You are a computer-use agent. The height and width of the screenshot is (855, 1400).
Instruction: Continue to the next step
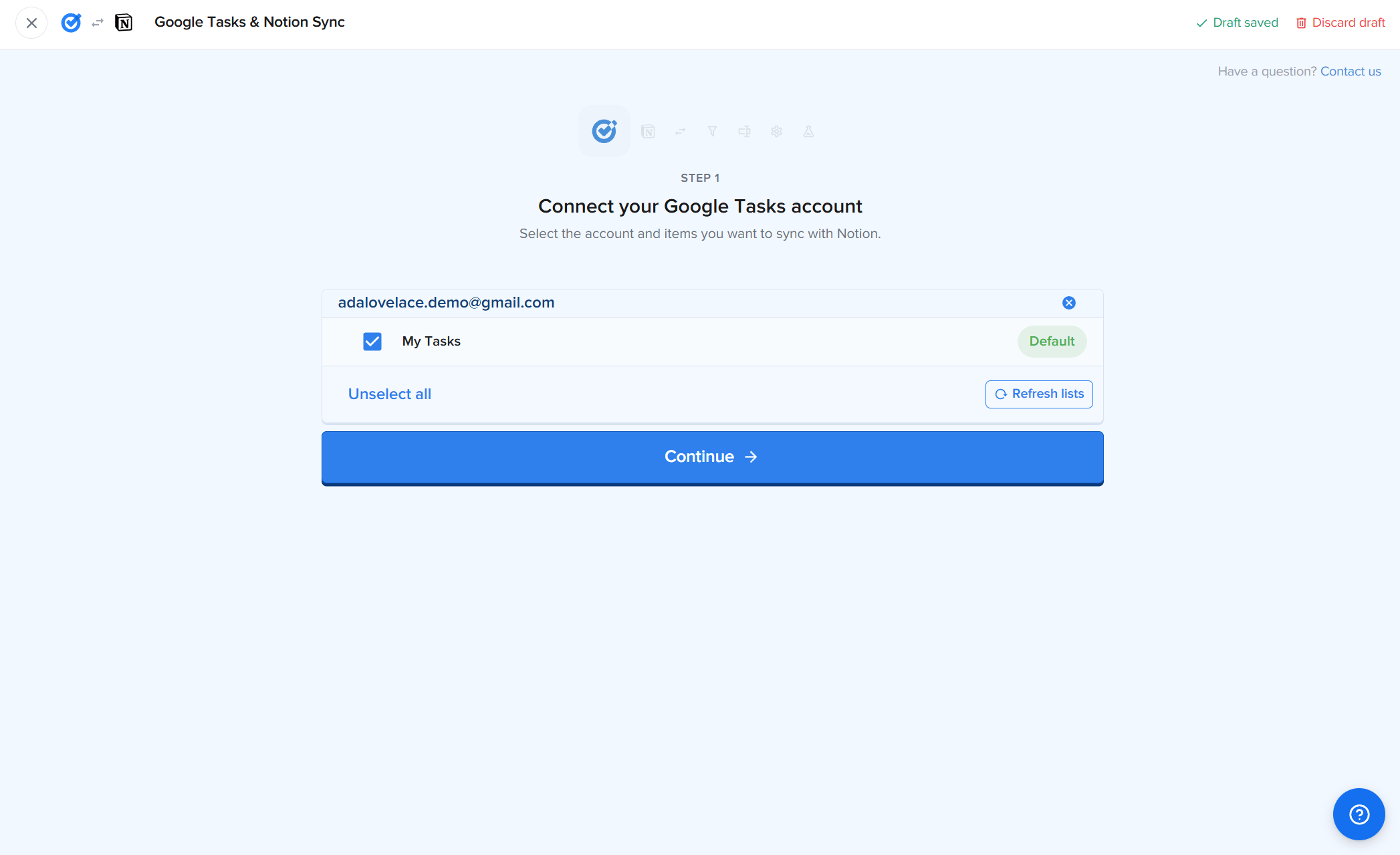tap(712, 458)
